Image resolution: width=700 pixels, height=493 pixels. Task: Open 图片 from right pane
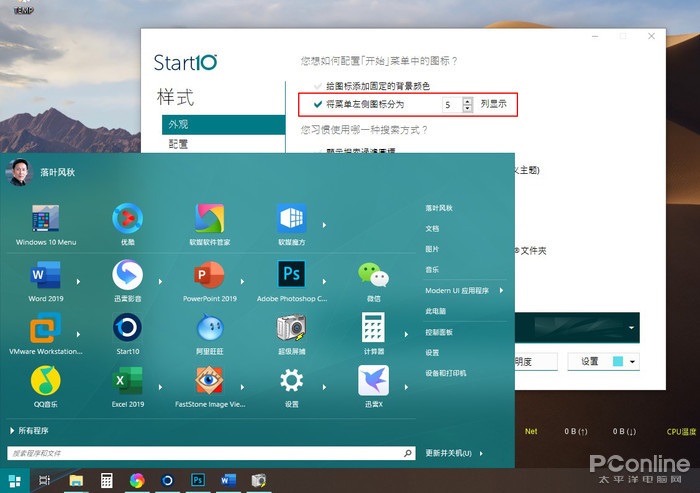[432, 249]
